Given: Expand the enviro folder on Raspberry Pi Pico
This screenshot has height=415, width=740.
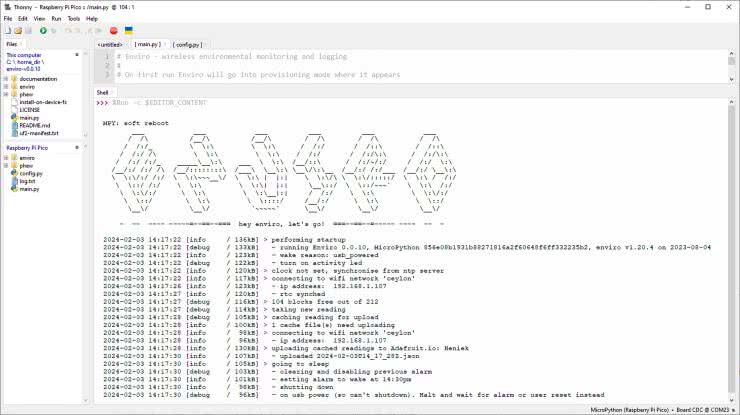Looking at the screenshot, I should pyautogui.click(x=6, y=157).
